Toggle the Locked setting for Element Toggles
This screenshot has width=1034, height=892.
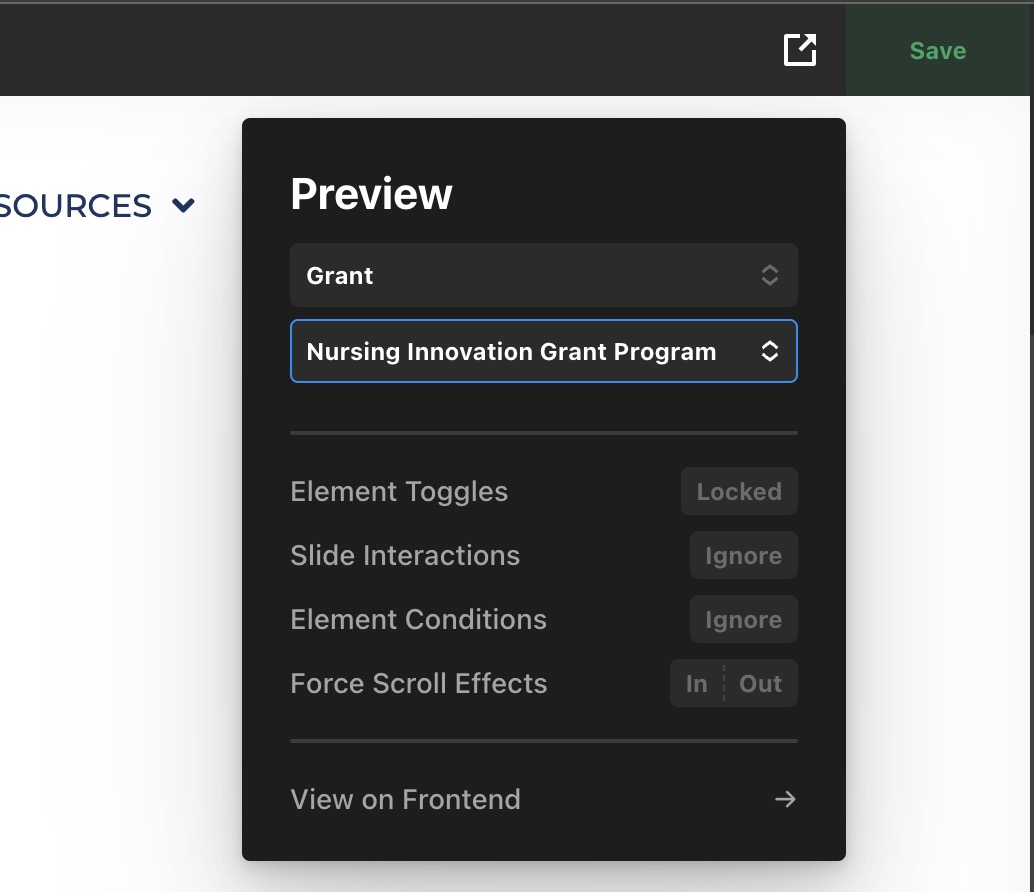[739, 491]
